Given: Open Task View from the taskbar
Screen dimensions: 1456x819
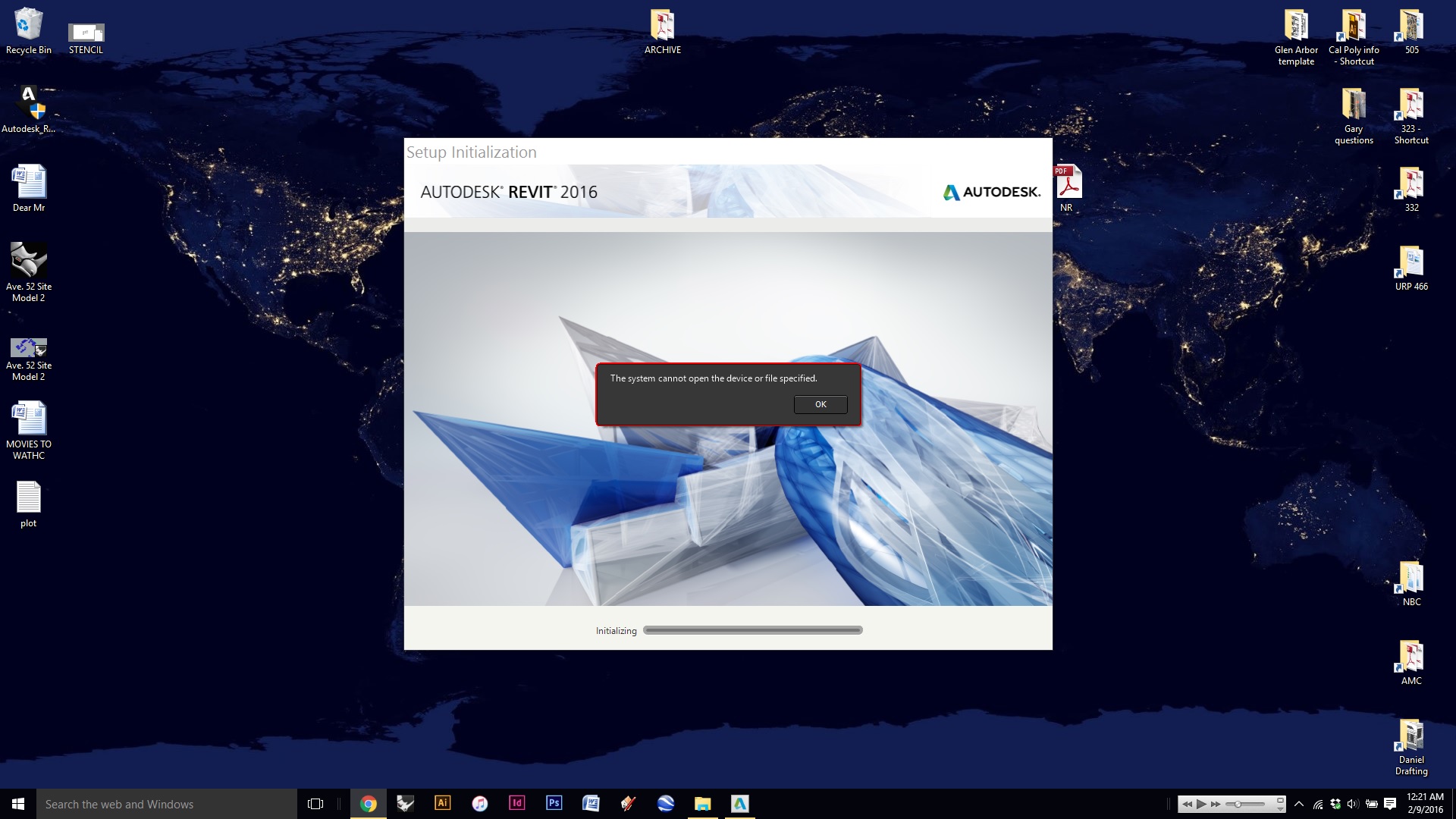Looking at the screenshot, I should pyautogui.click(x=315, y=804).
